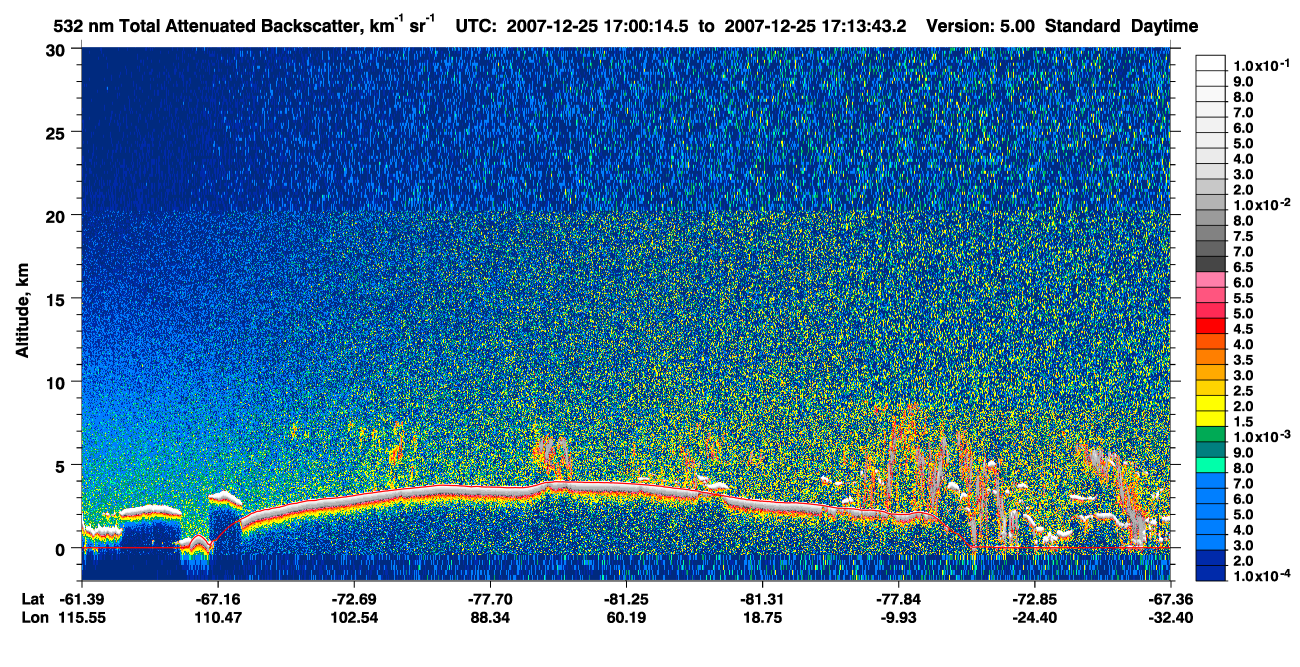Screen dimensions: 1300x667
Task: Select the 4.5 red colorbar swatch
Action: [x=1210, y=326]
